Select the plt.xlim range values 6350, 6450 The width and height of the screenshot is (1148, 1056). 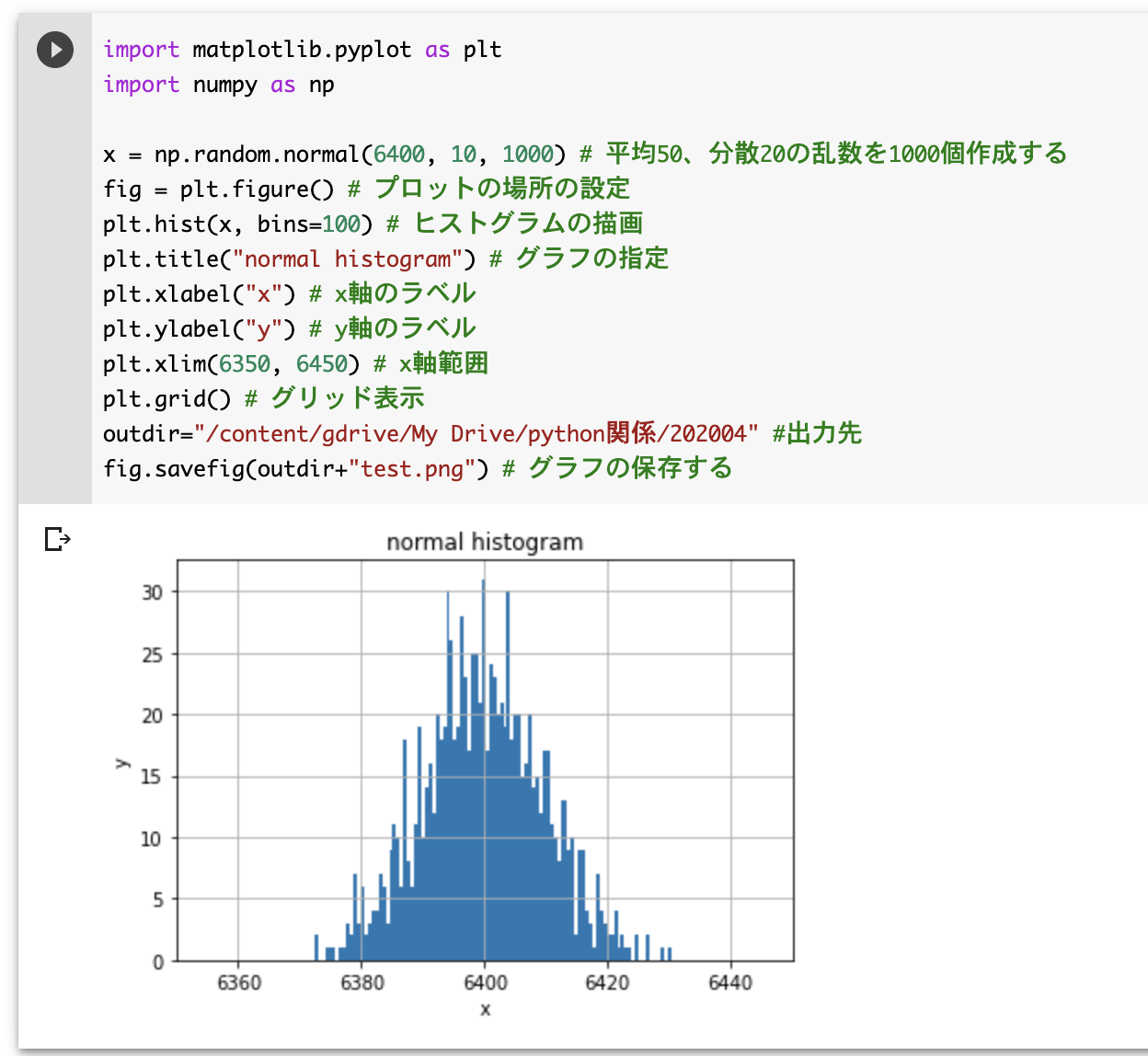point(285,363)
